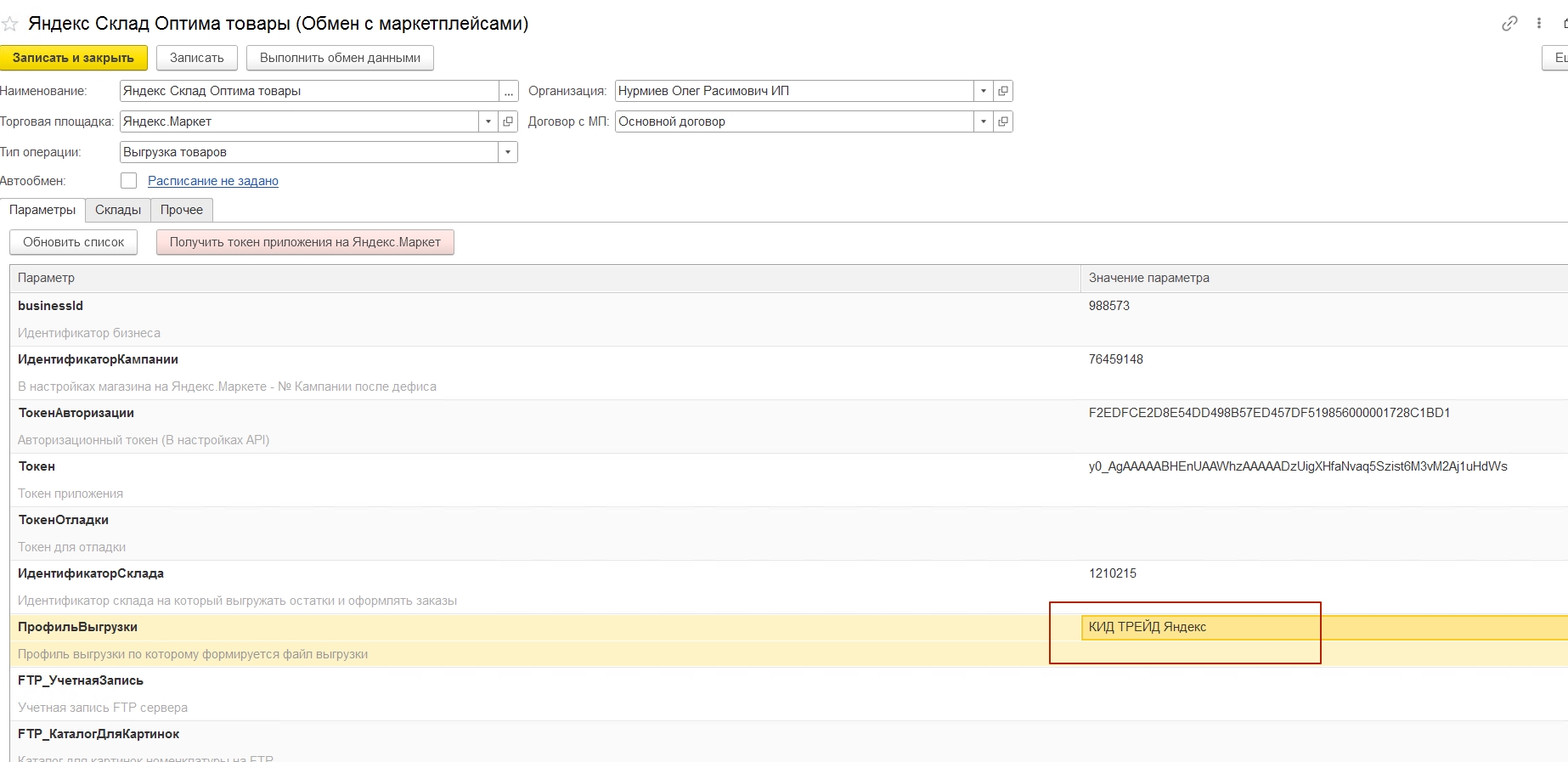
Task: Open the Торговая площадка record with its open icon
Action: coord(508,121)
